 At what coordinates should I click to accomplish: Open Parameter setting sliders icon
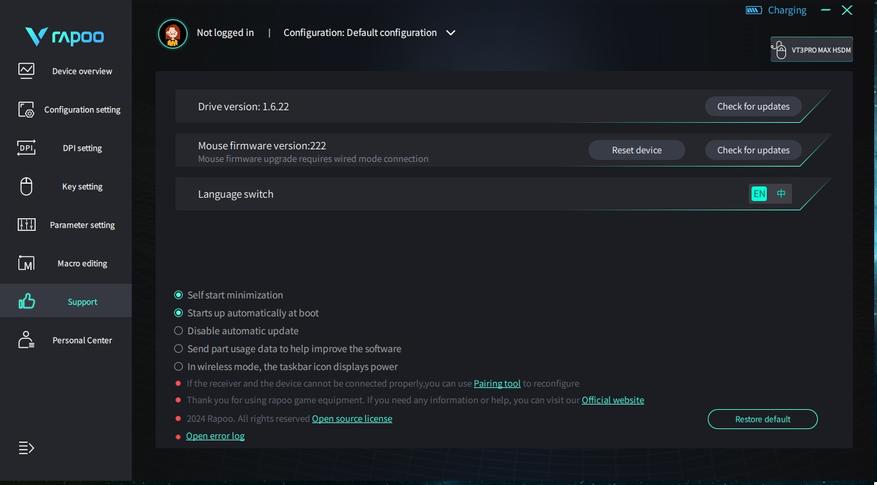pos(26,225)
